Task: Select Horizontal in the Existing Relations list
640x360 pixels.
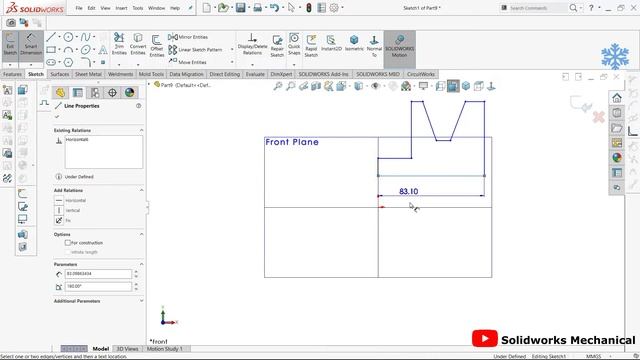Action: pos(77,140)
